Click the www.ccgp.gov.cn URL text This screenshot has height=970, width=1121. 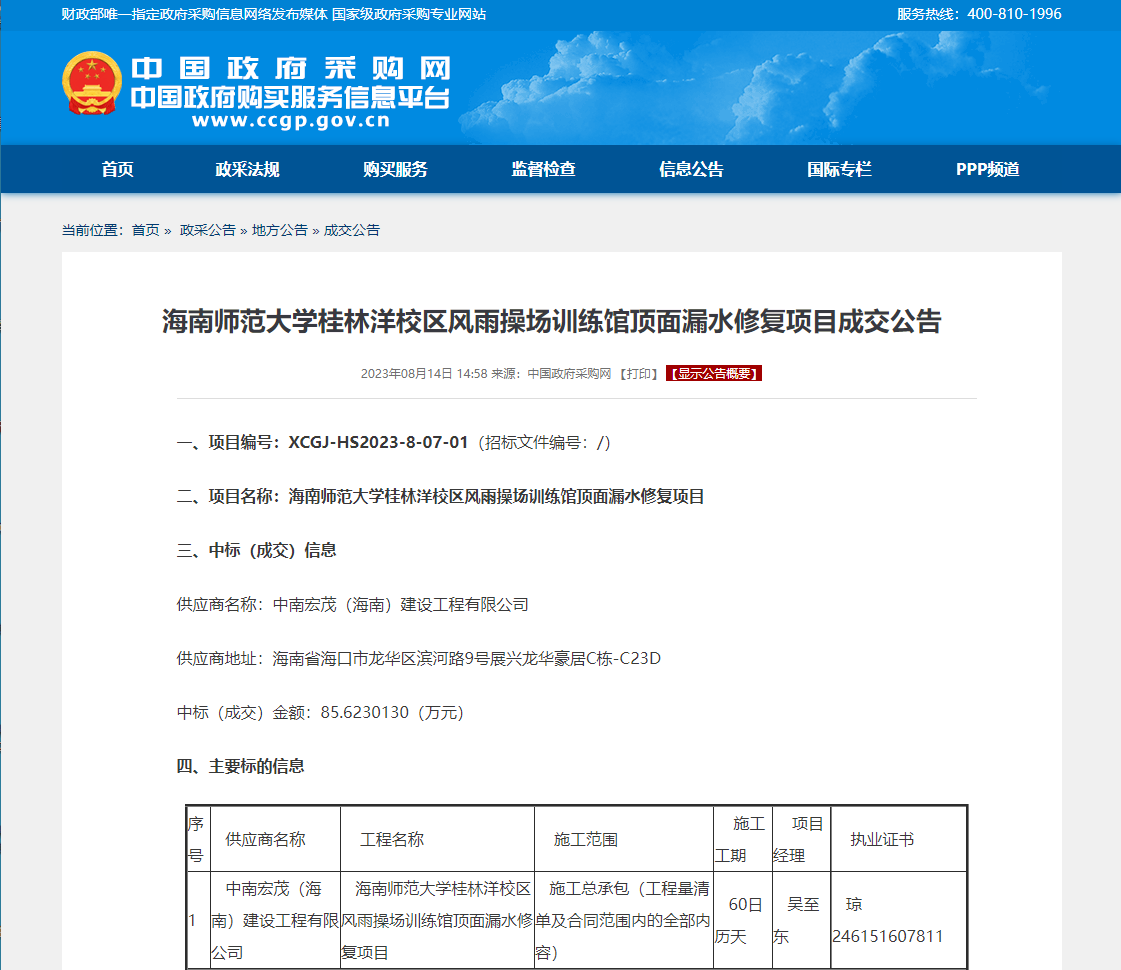(291, 121)
